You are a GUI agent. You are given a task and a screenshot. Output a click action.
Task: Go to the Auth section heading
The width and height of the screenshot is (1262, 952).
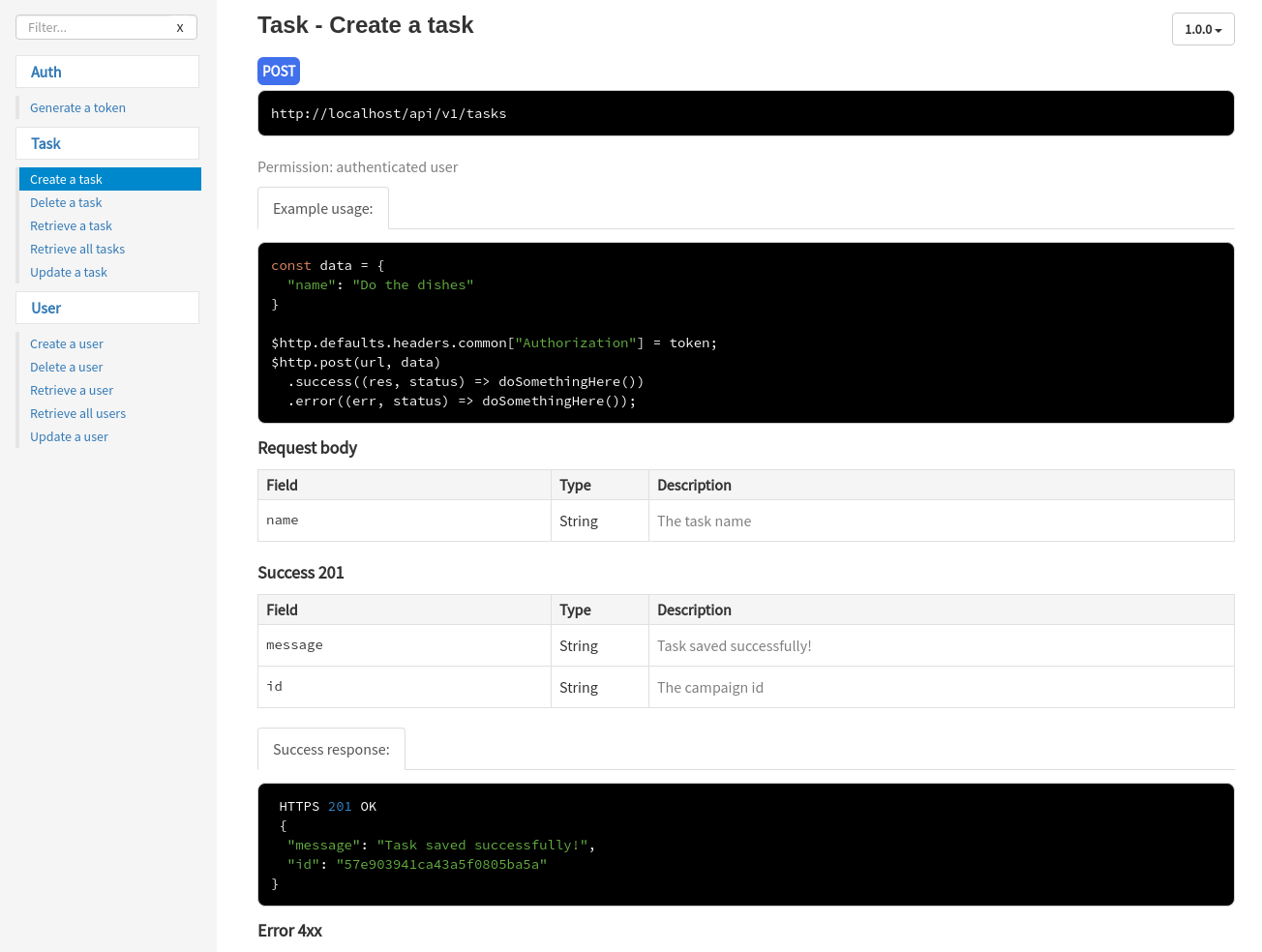click(107, 72)
